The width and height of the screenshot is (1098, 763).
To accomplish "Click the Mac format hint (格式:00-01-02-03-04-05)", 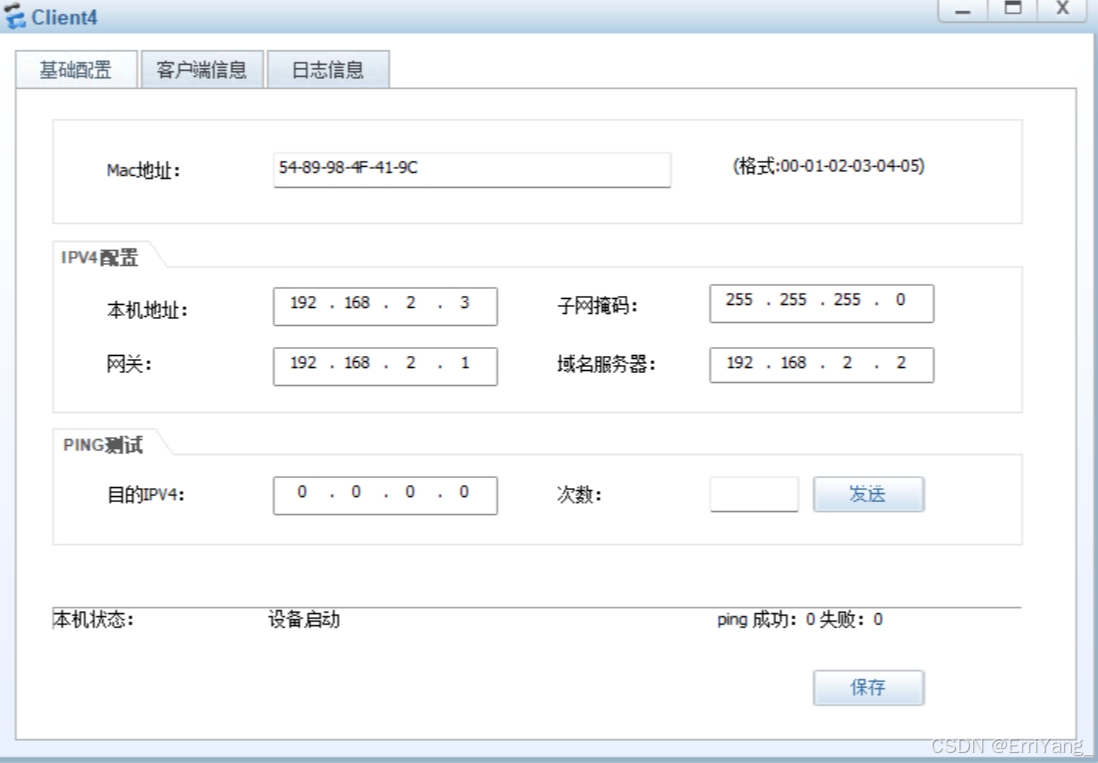I will point(828,166).
